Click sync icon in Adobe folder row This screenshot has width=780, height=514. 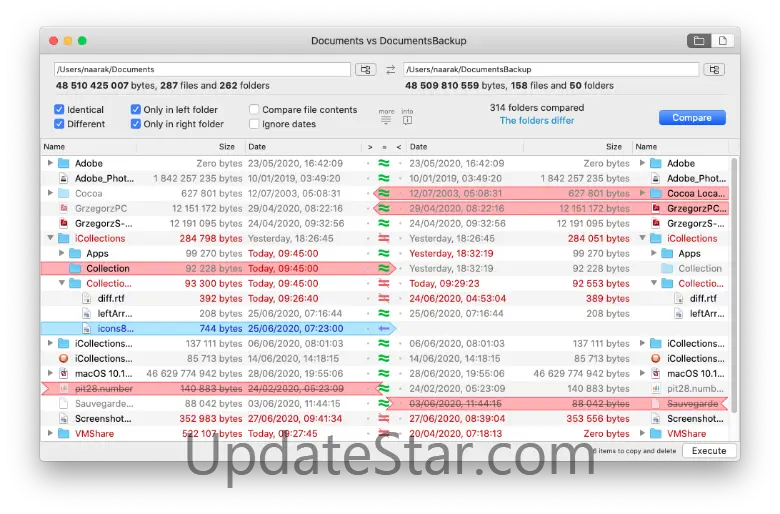(x=384, y=163)
